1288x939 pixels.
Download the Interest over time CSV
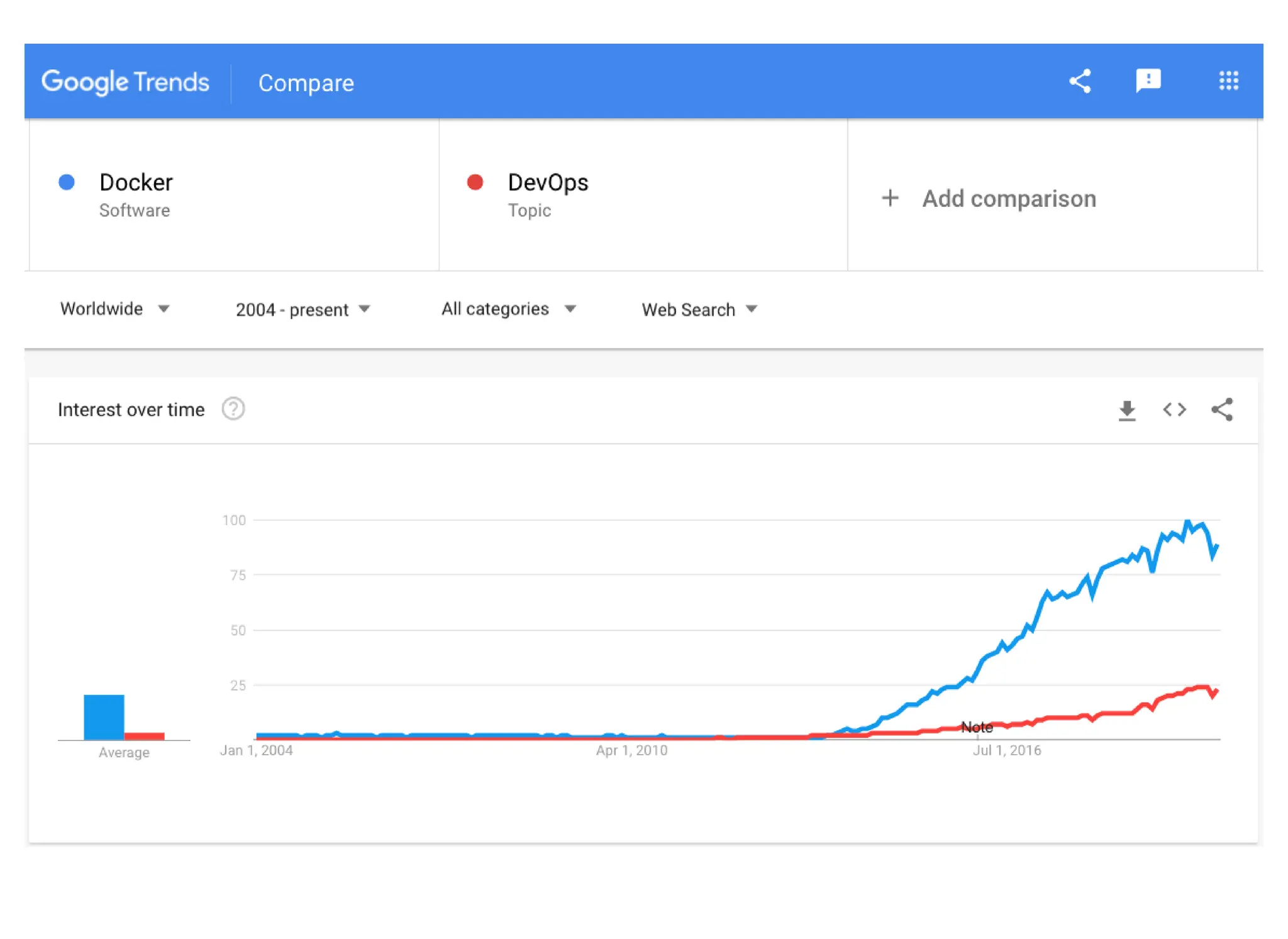1127,410
